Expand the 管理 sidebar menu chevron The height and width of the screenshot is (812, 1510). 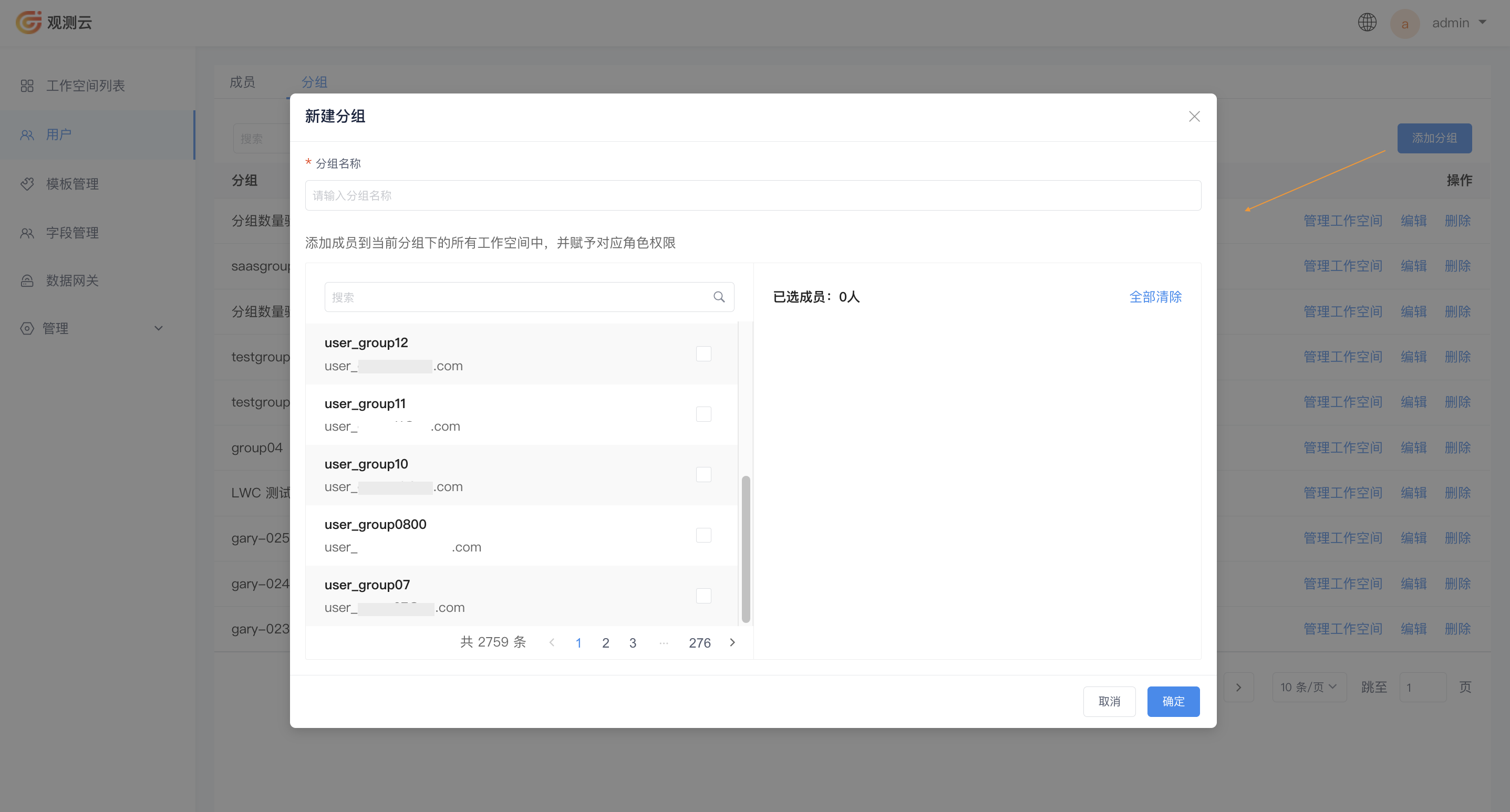[x=158, y=328]
